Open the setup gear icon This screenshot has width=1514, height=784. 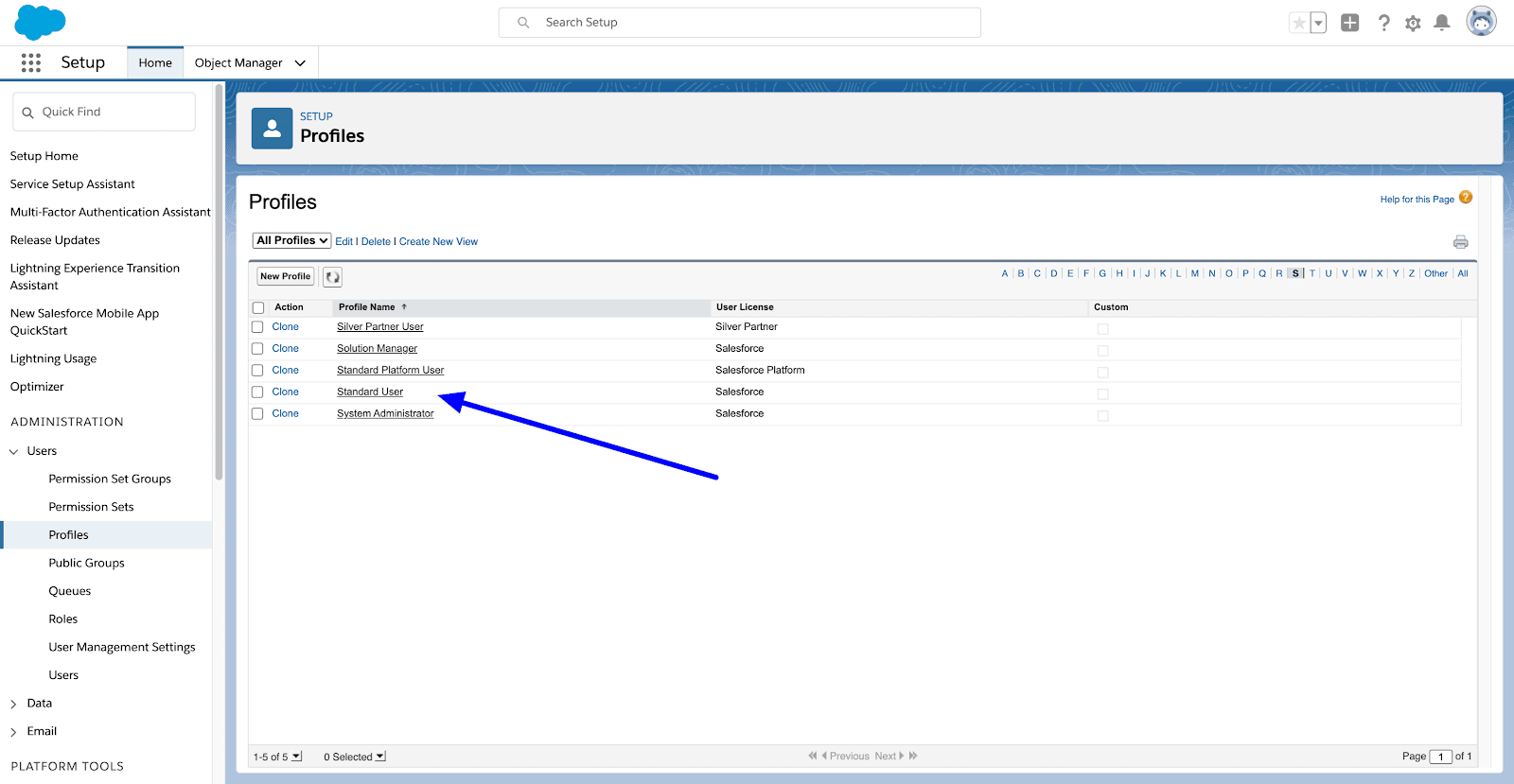[1413, 23]
